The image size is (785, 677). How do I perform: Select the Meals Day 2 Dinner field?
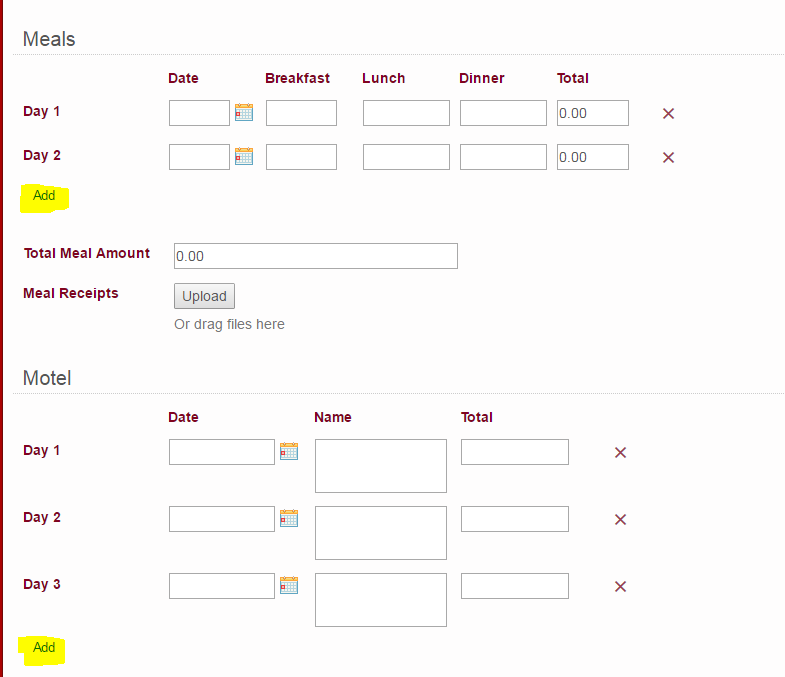tap(503, 157)
